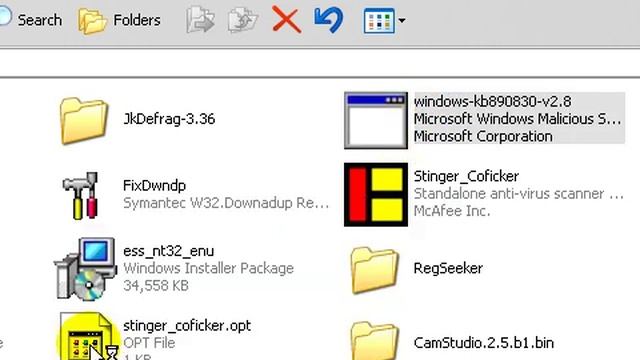Click the Search toolbar button
Screen dimensions: 640x360
(31, 20)
